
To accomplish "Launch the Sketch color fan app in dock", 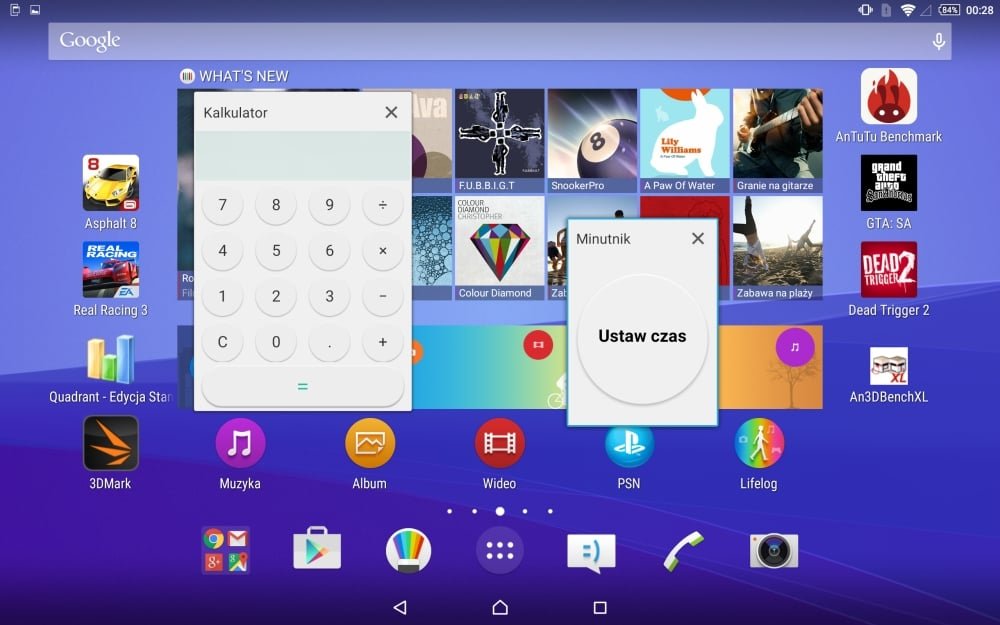I will pyautogui.click(x=408, y=550).
